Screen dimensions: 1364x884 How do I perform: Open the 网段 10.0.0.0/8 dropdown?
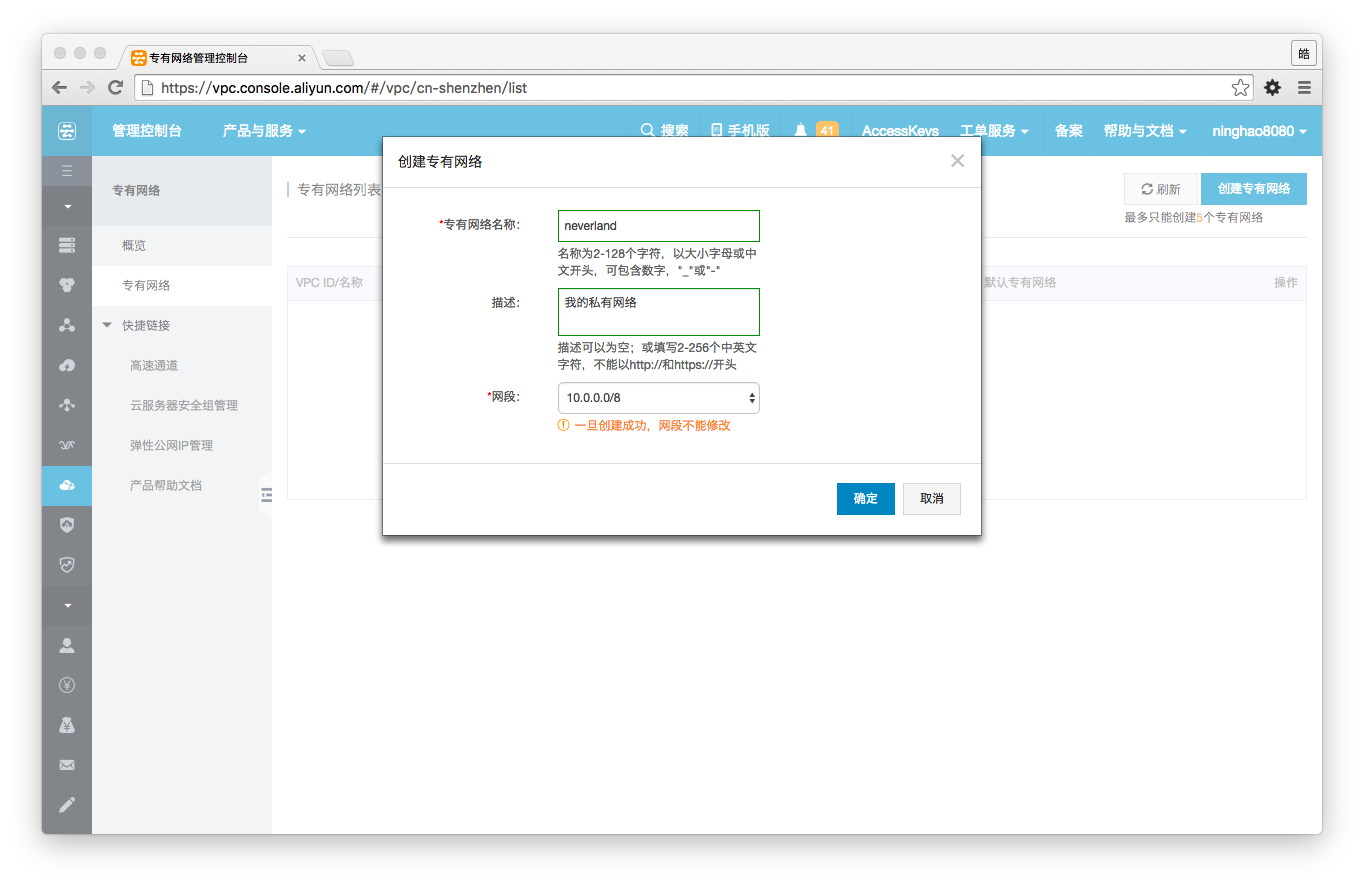[x=658, y=398]
